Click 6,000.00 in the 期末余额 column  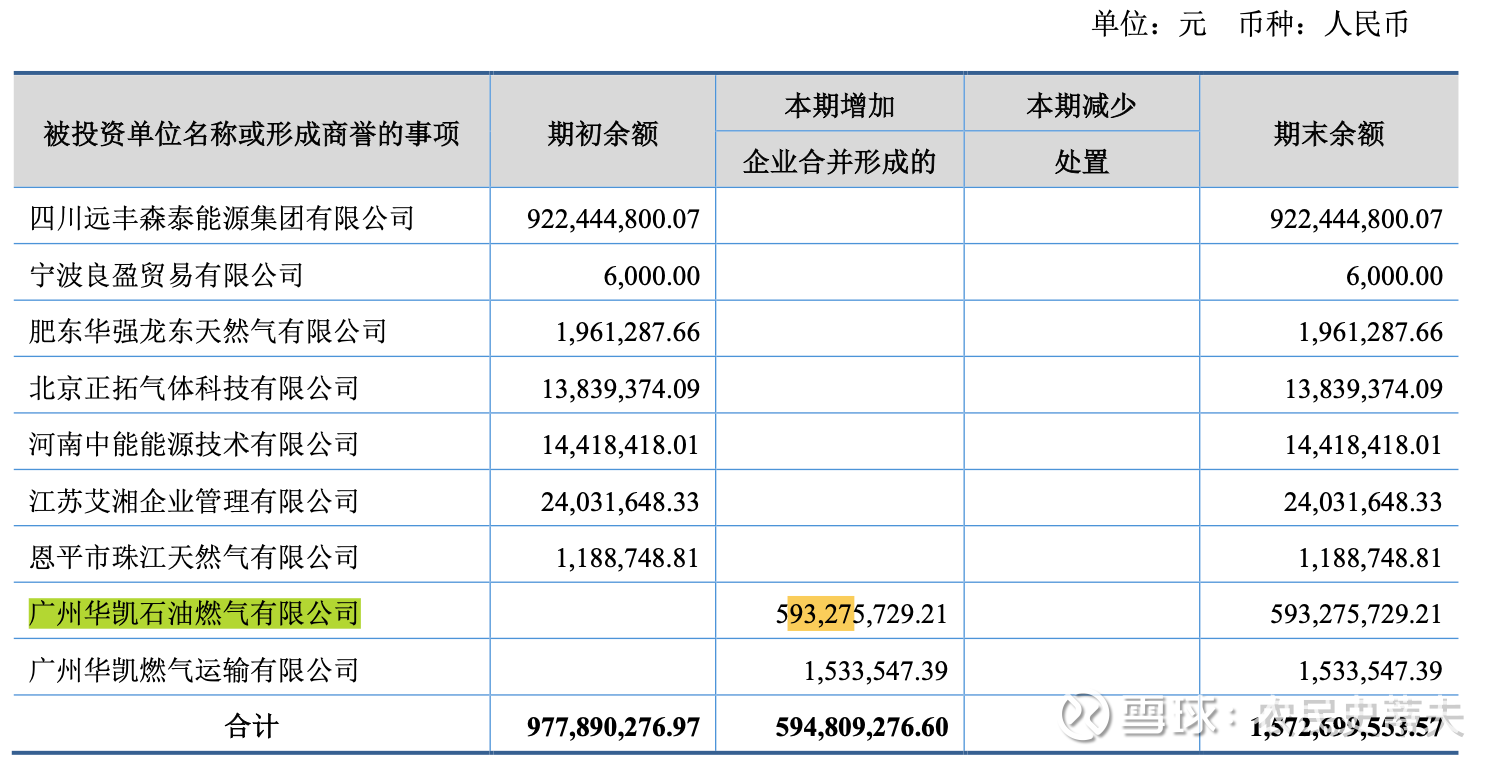[1394, 276]
